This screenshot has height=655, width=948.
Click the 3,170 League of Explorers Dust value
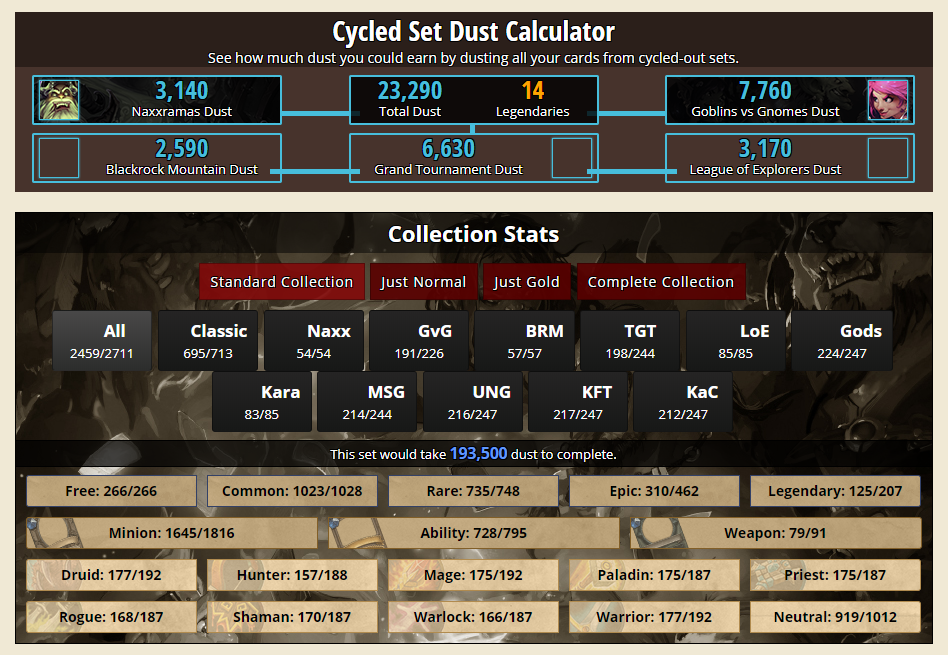[765, 149]
